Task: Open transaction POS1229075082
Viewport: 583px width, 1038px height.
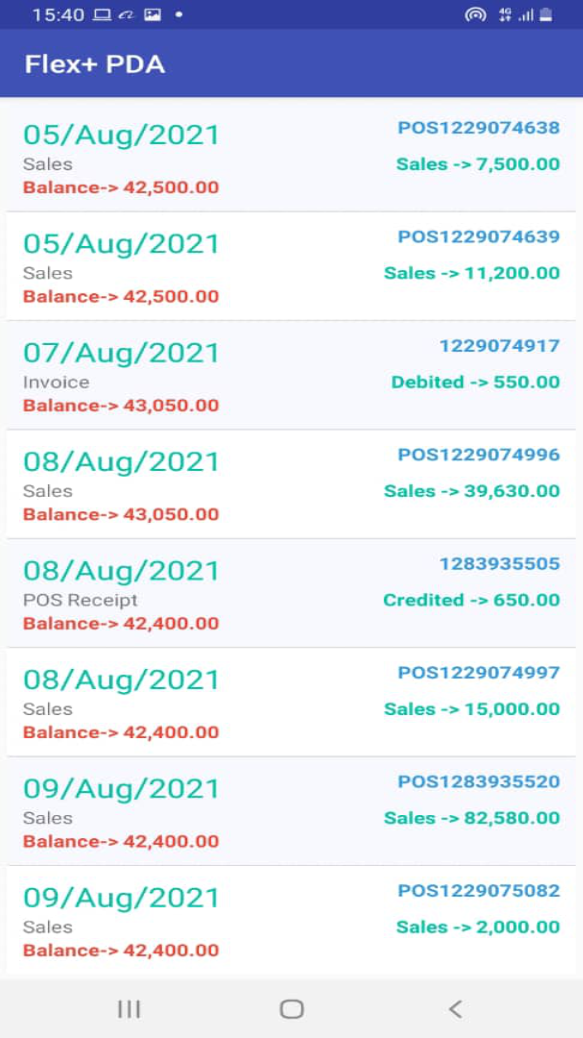Action: pyautogui.click(x=291, y=920)
